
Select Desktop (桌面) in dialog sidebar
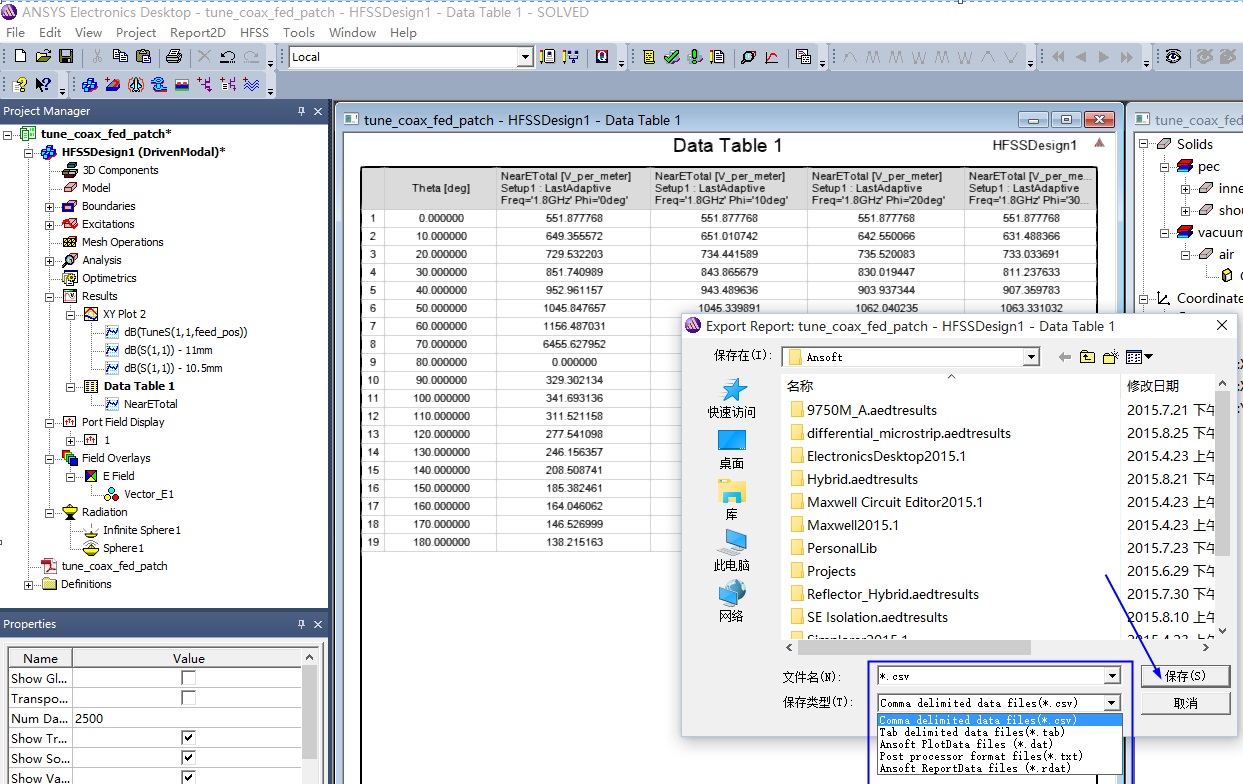732,449
